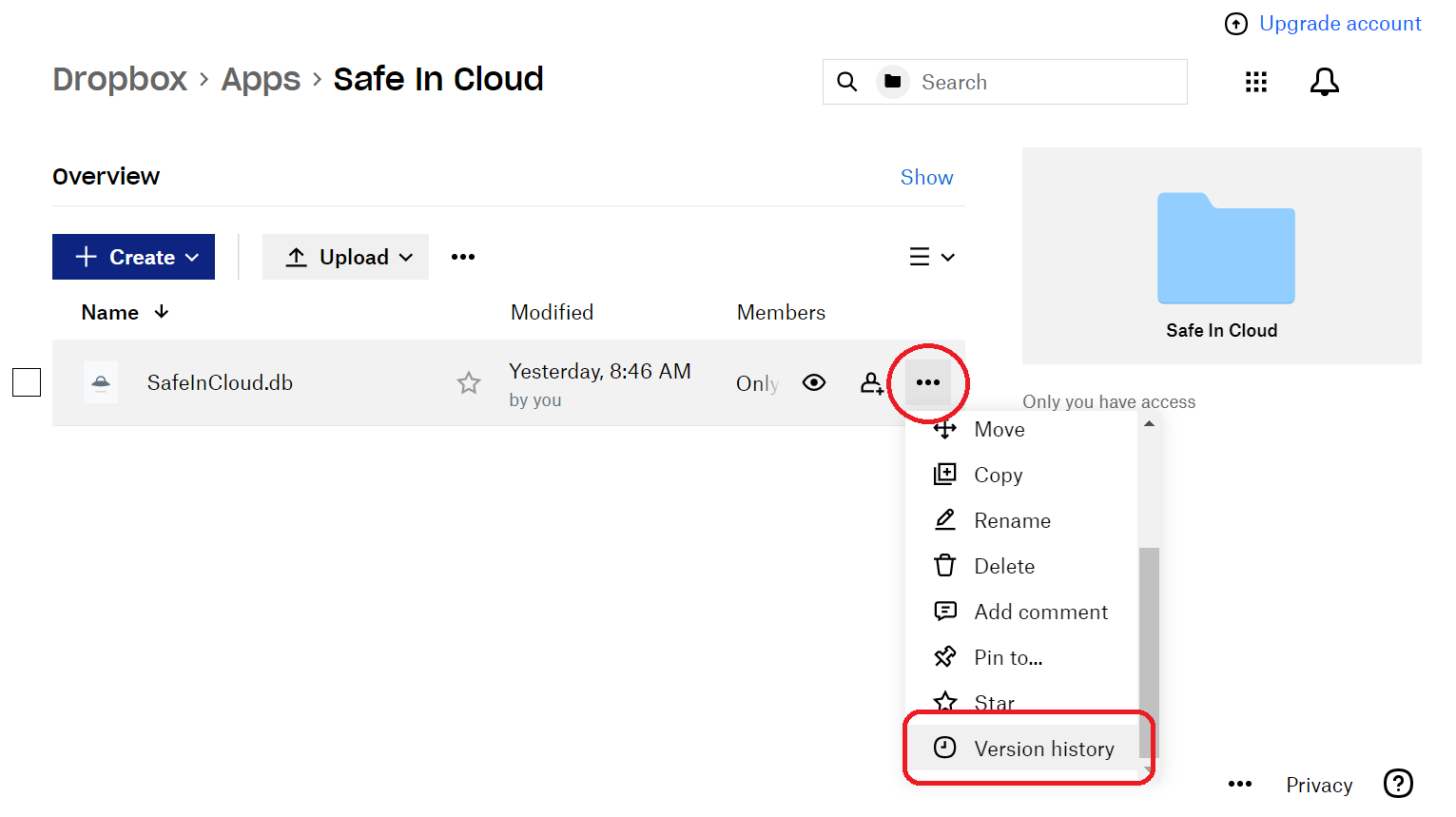1456x817 pixels.
Task: Show the Overview section
Action: (926, 177)
